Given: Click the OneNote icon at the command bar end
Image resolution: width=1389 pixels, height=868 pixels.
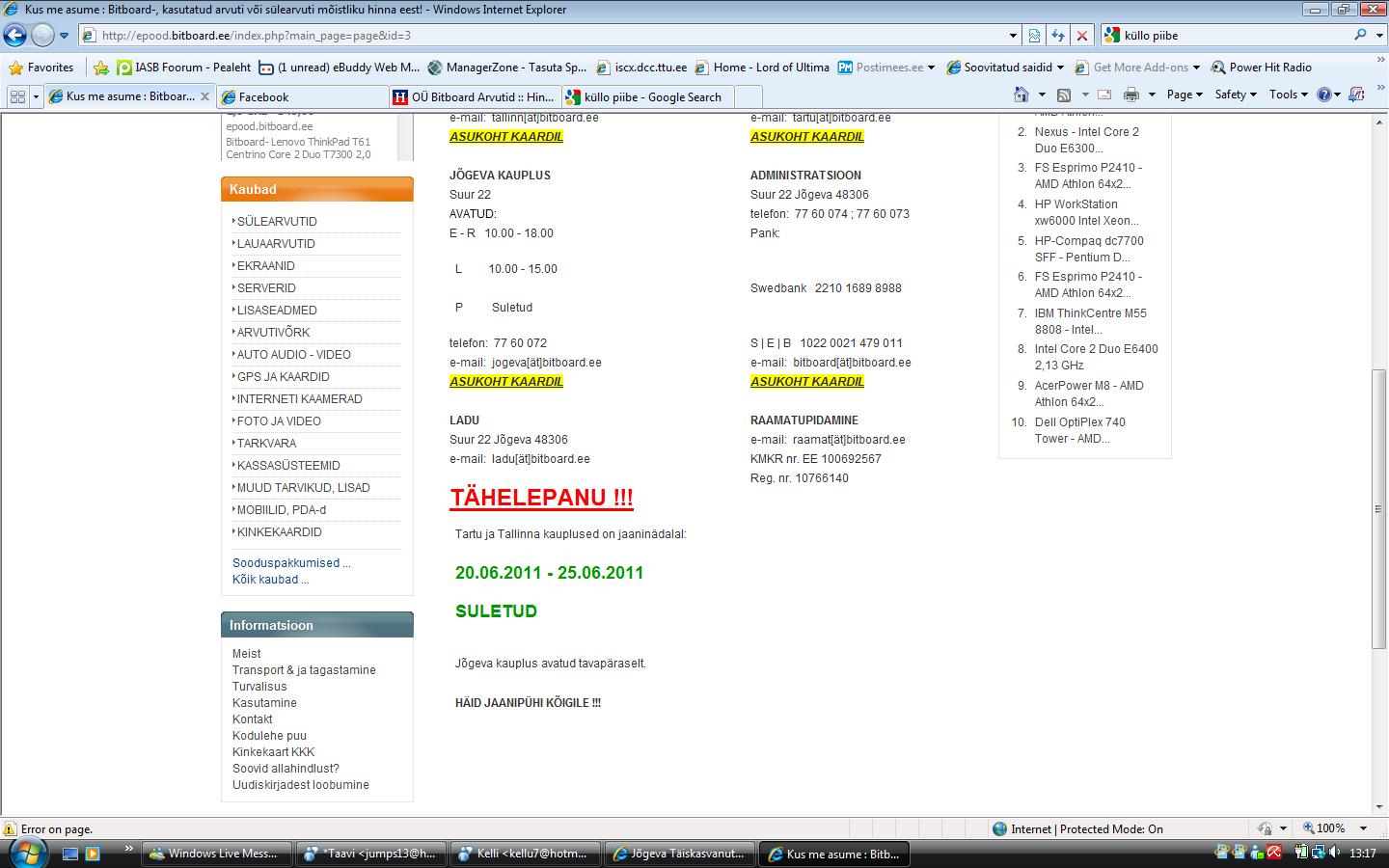Looking at the screenshot, I should pyautogui.click(x=1357, y=95).
